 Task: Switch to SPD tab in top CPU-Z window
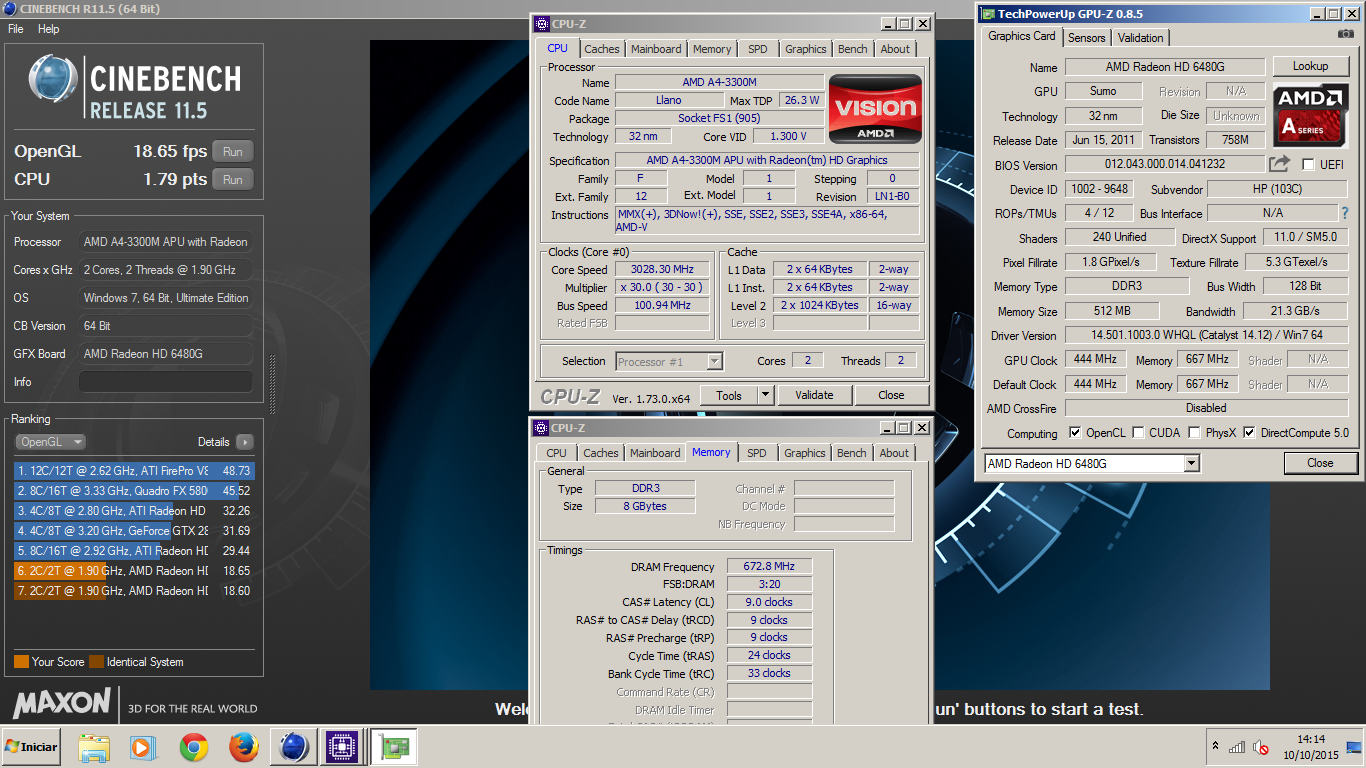pos(758,49)
